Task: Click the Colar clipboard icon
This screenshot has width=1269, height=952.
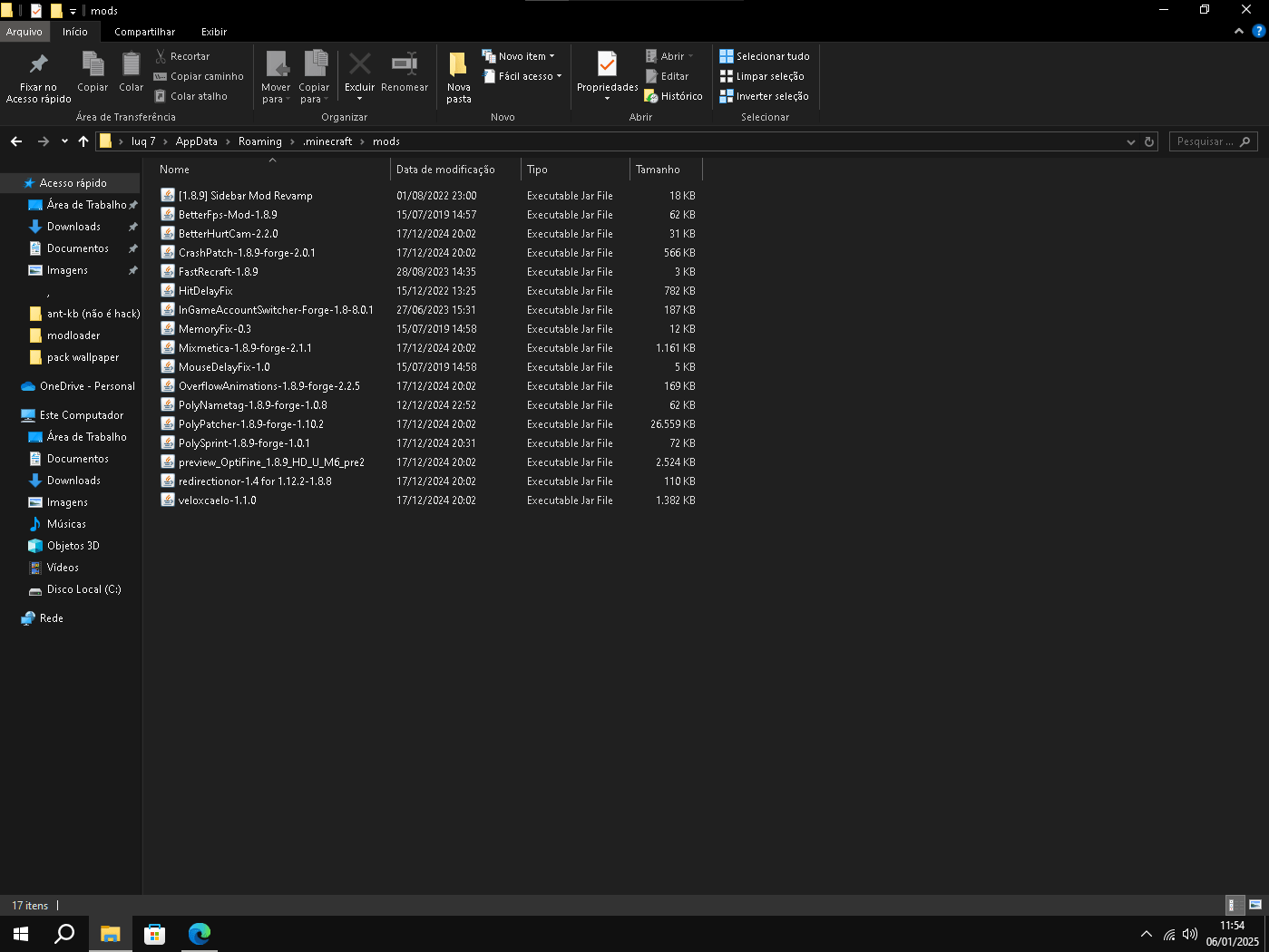Action: 131,73
